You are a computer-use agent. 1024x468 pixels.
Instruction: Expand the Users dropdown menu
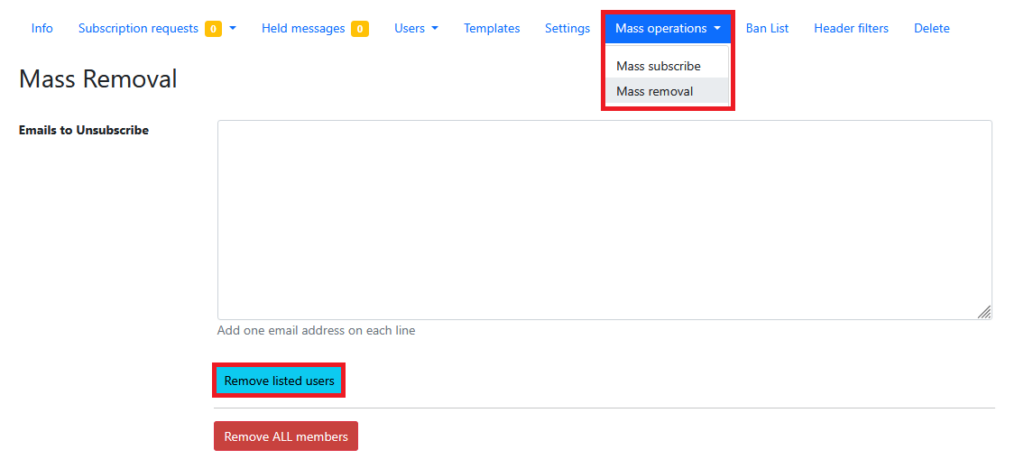(416, 28)
